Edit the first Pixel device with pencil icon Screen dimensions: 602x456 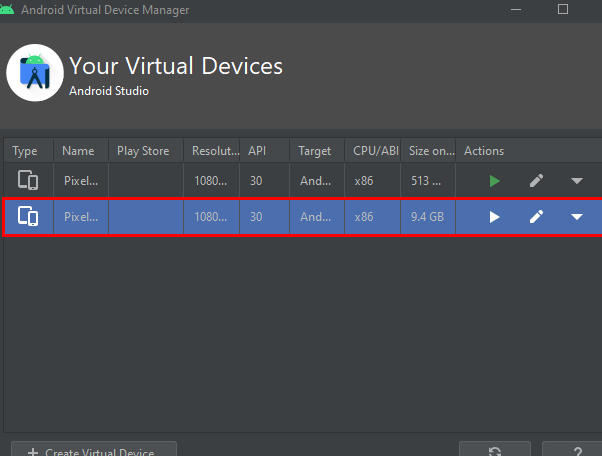[x=537, y=181]
